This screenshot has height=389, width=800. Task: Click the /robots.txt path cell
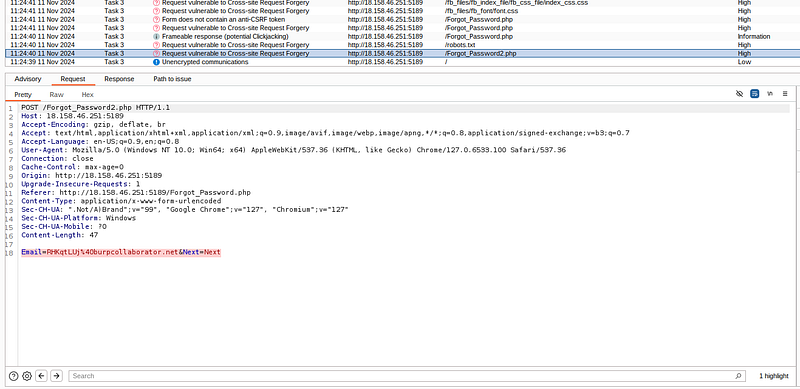[460, 45]
